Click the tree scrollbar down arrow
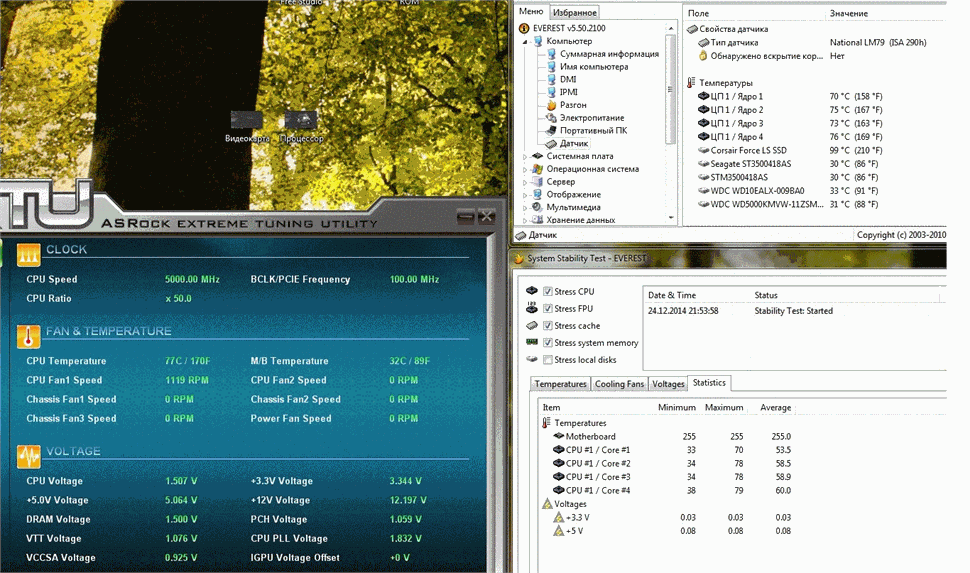The height and width of the screenshot is (573, 970). coord(671,218)
